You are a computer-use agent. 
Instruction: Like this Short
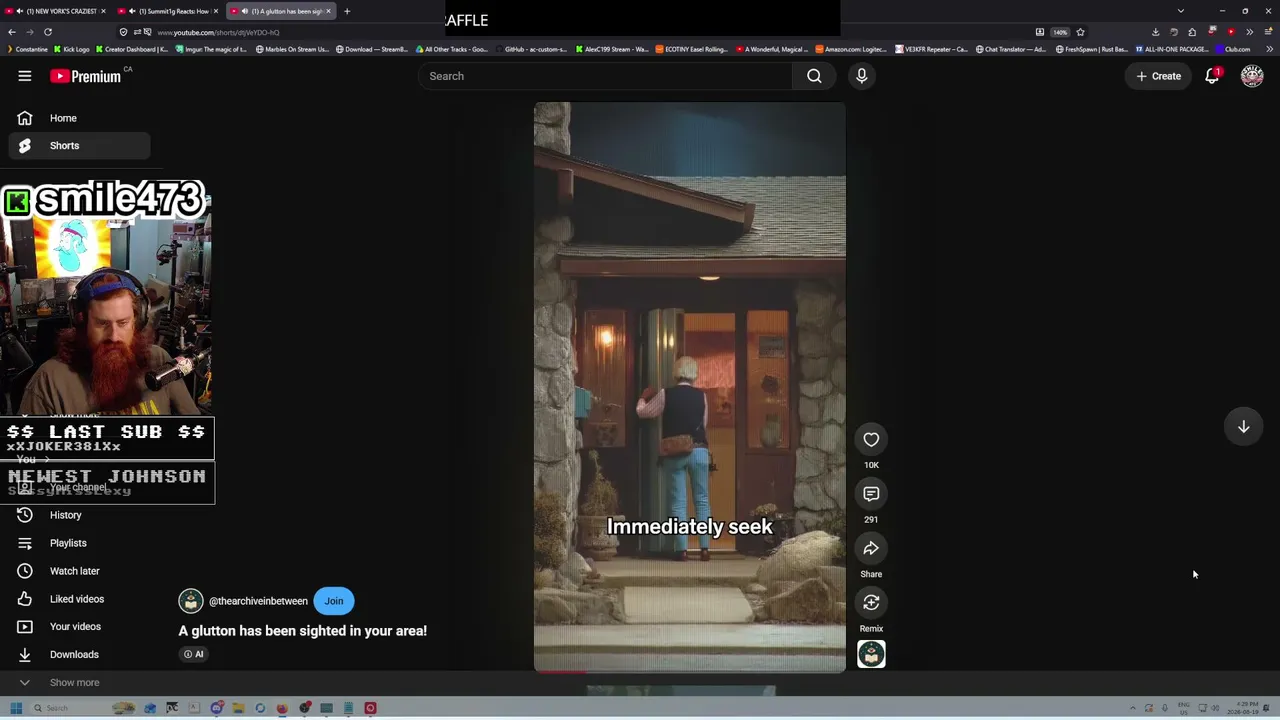pos(871,440)
